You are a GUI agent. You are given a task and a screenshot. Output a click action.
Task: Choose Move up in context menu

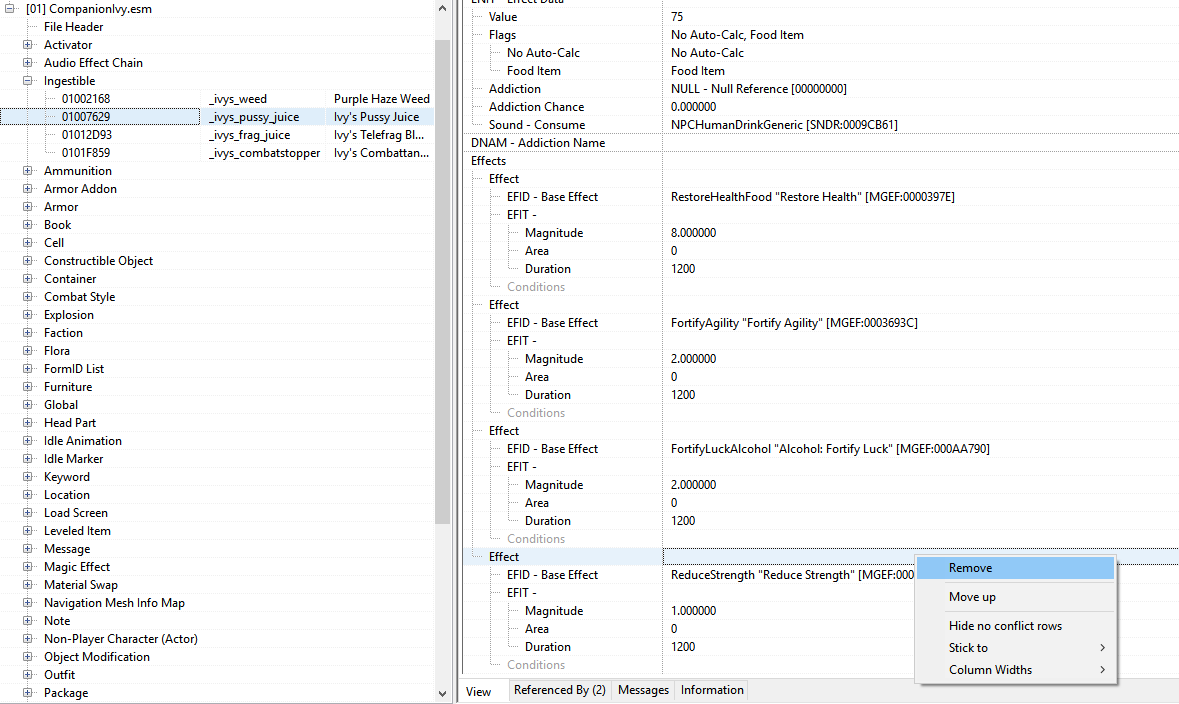click(1015, 596)
